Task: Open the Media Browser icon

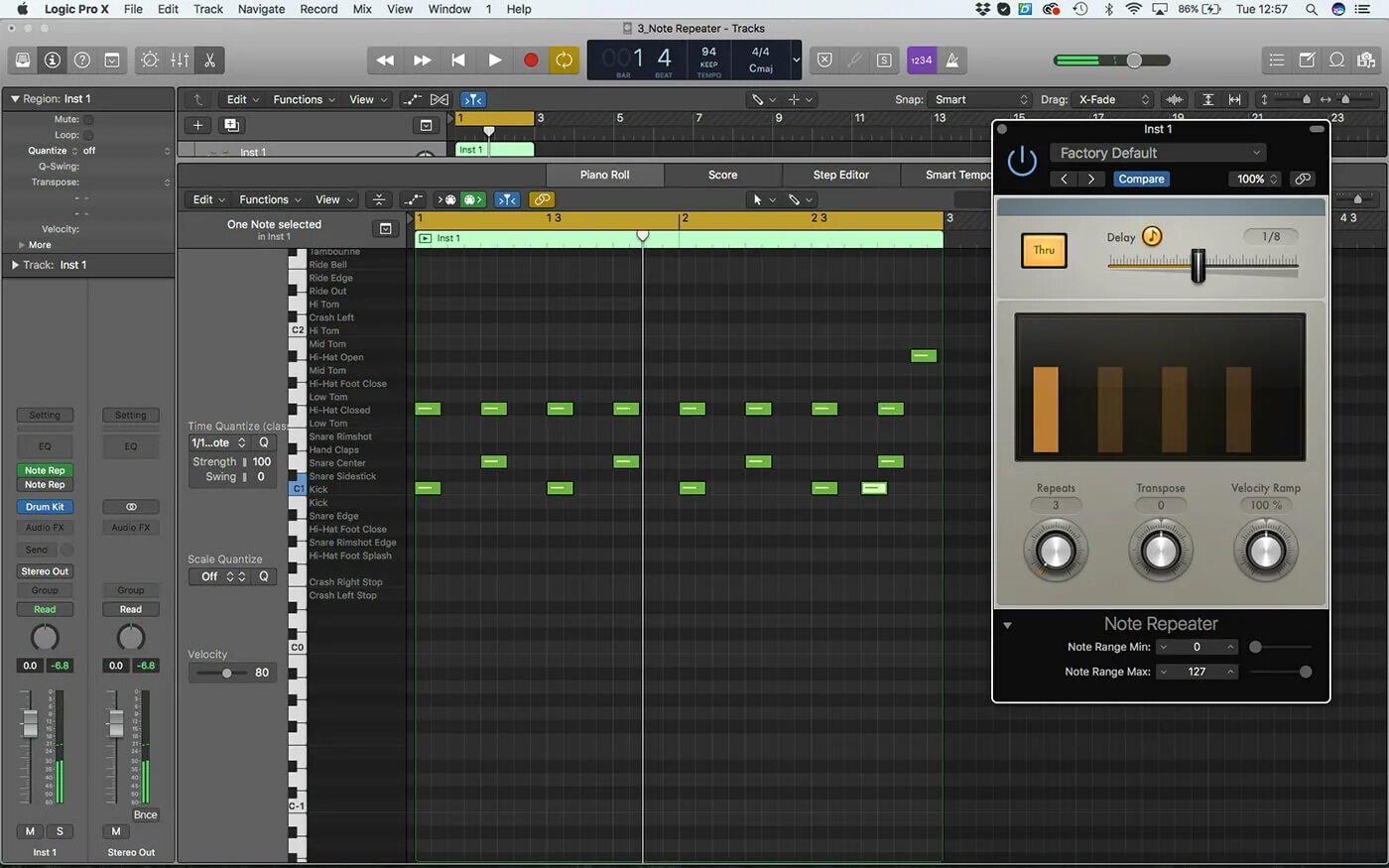Action: point(1367,60)
